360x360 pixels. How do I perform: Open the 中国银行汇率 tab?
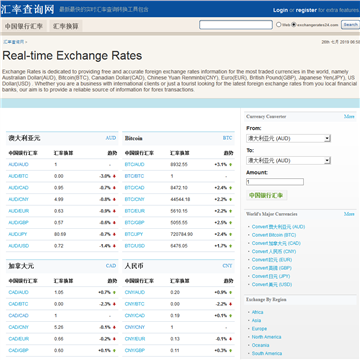24,26
